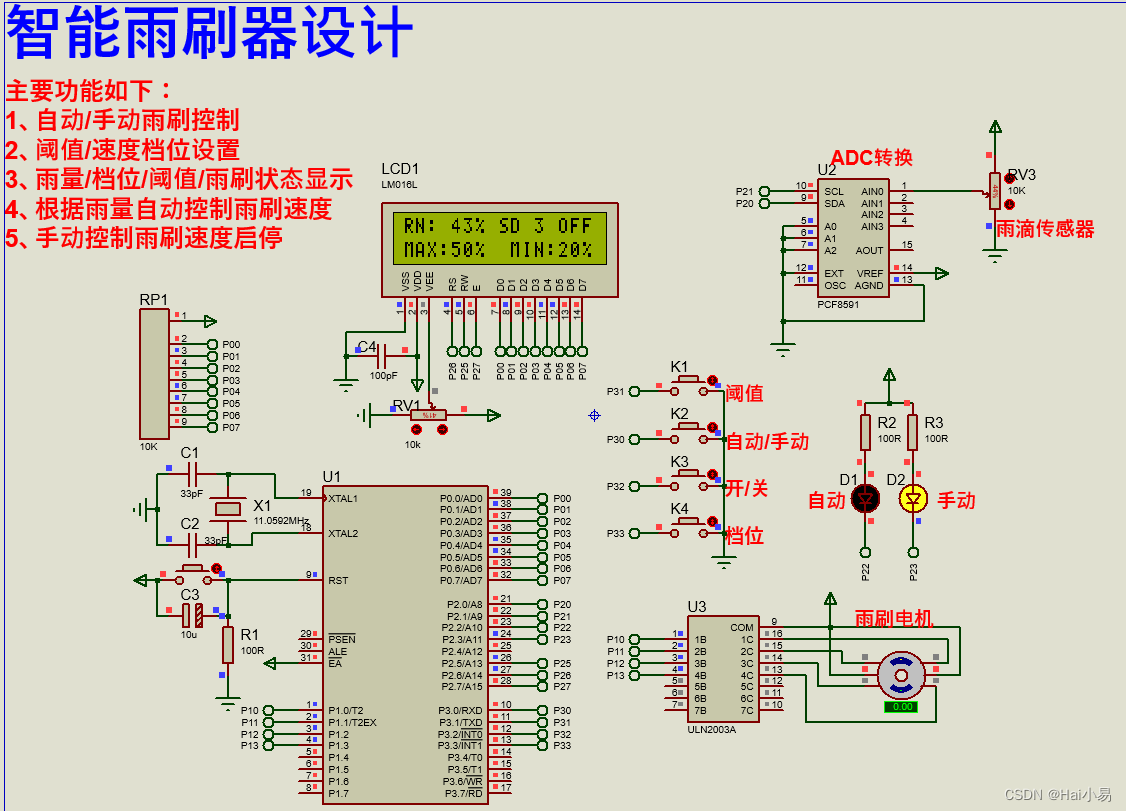Click the left red adjust dot under RV1
The height and width of the screenshot is (811, 1126).
pos(417,429)
